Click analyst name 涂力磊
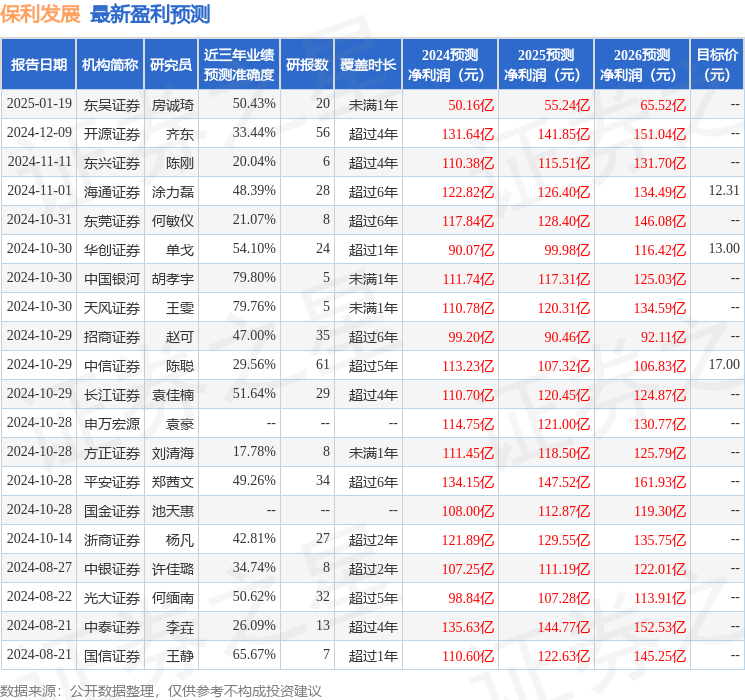Image resolution: width=745 pixels, height=700 pixels. point(172,192)
